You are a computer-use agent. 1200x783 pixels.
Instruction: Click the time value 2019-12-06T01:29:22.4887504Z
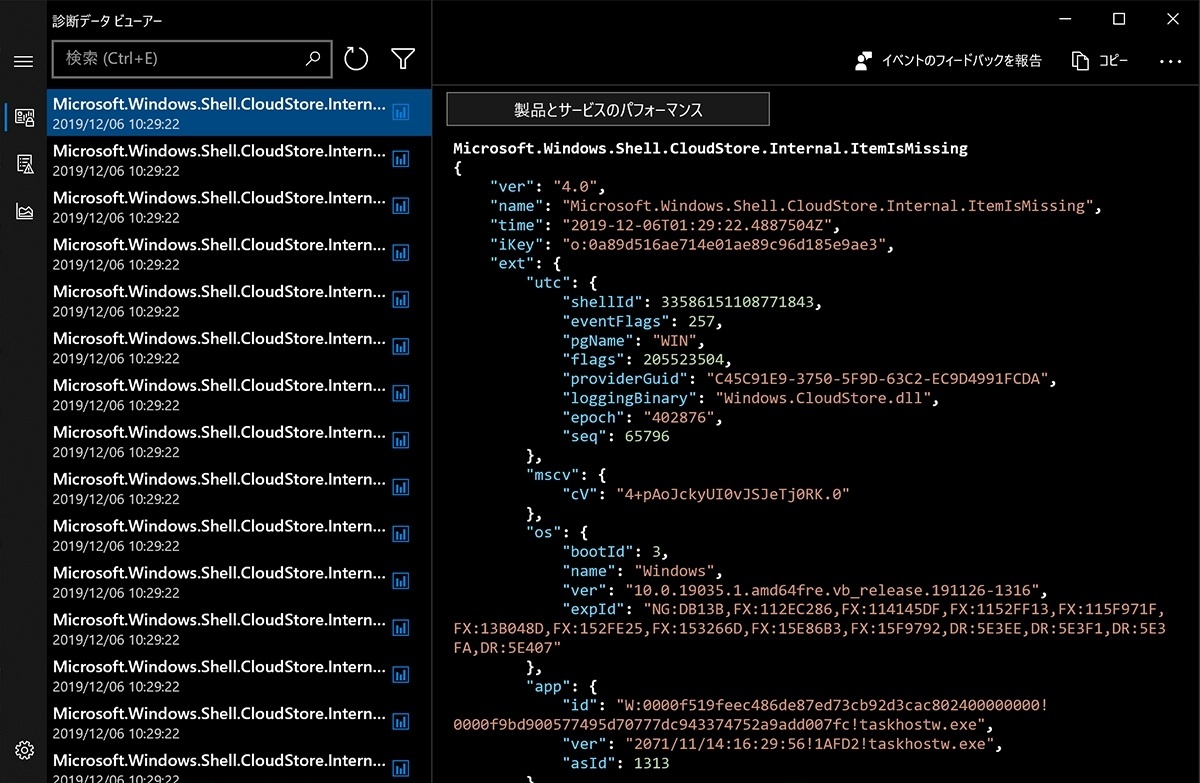click(x=696, y=225)
